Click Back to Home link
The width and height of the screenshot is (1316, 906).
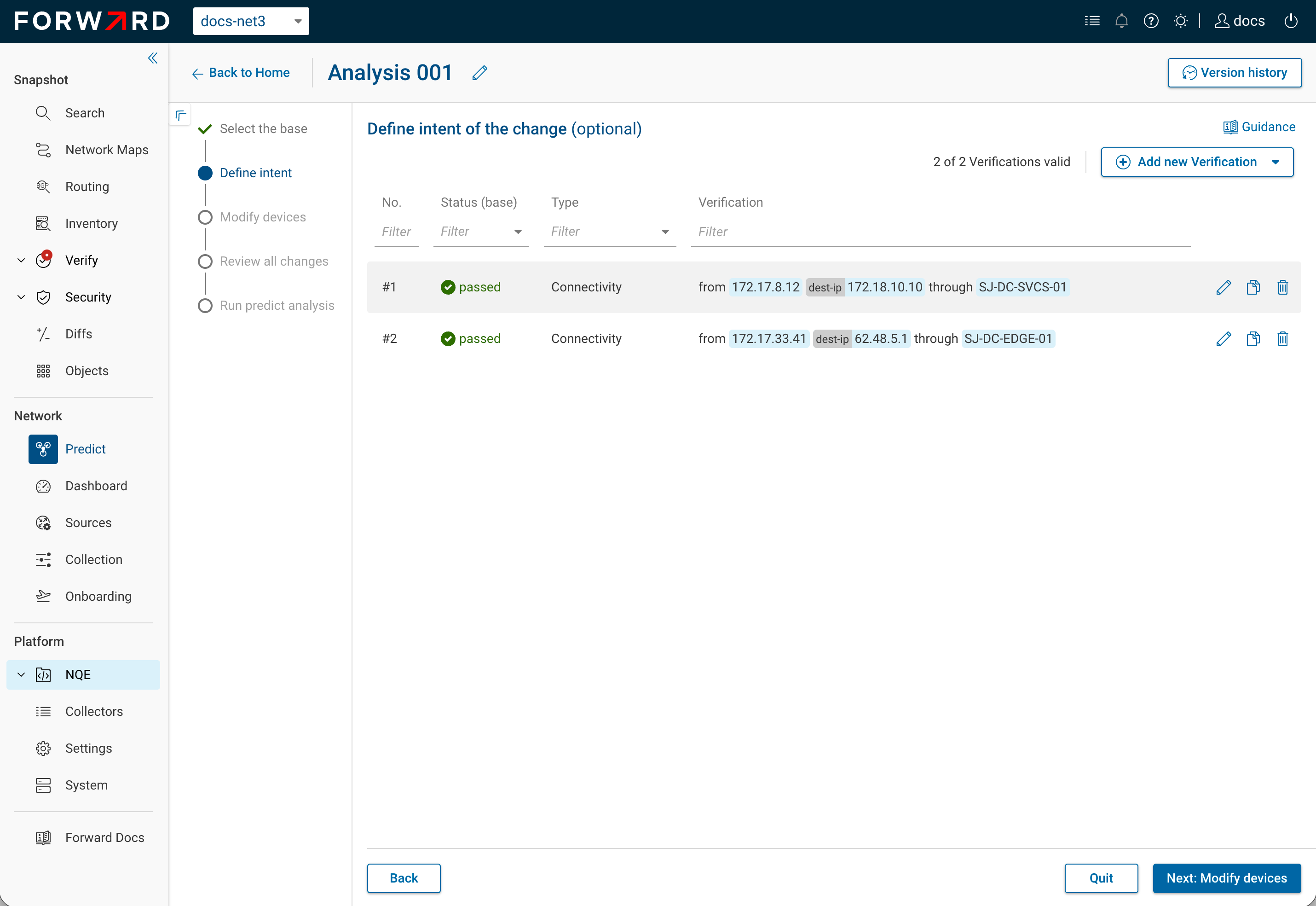click(x=241, y=73)
